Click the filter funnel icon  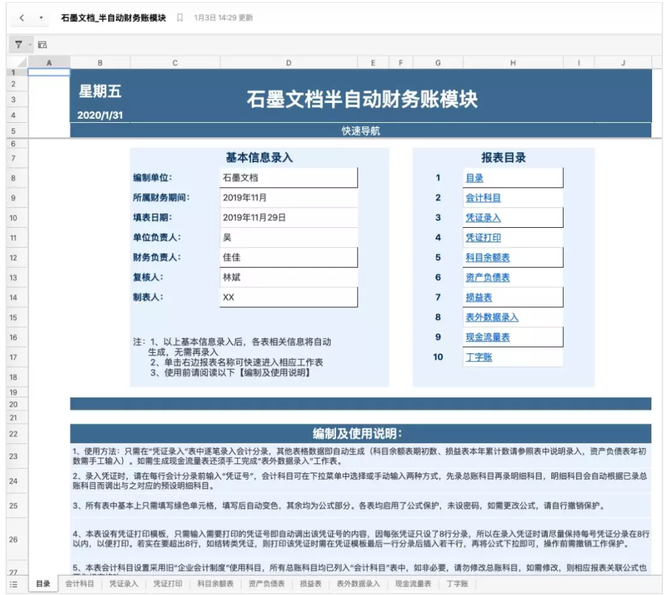(x=18, y=44)
